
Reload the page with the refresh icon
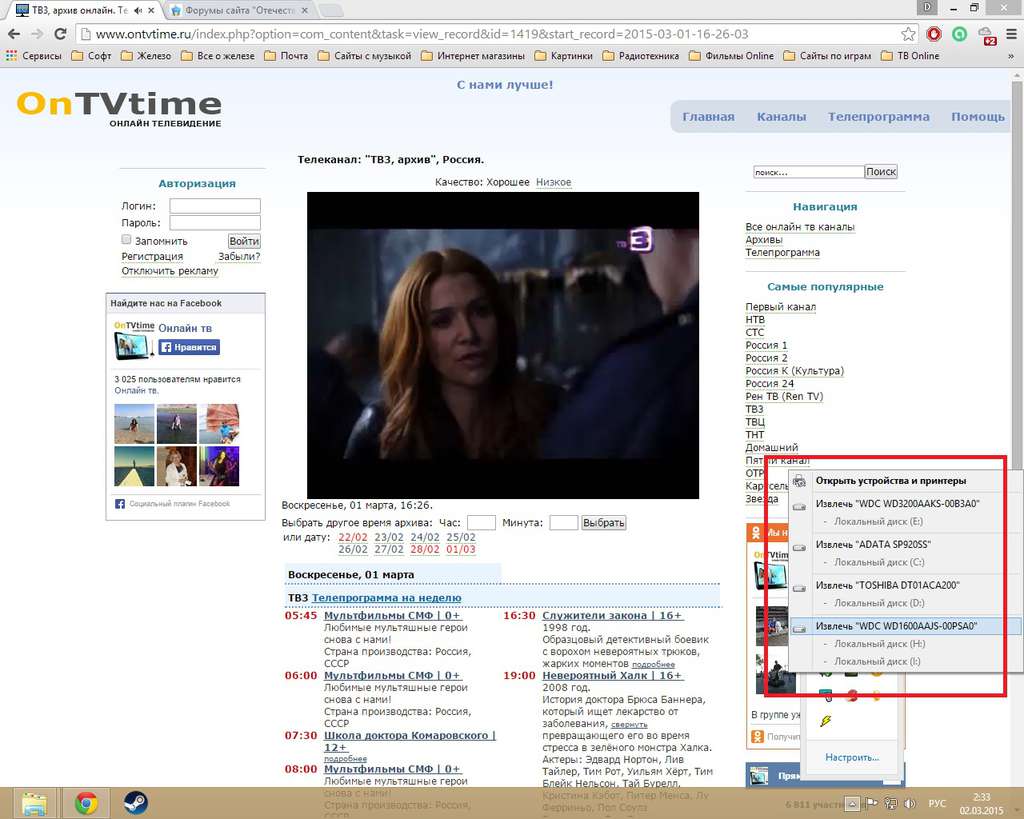(x=60, y=34)
